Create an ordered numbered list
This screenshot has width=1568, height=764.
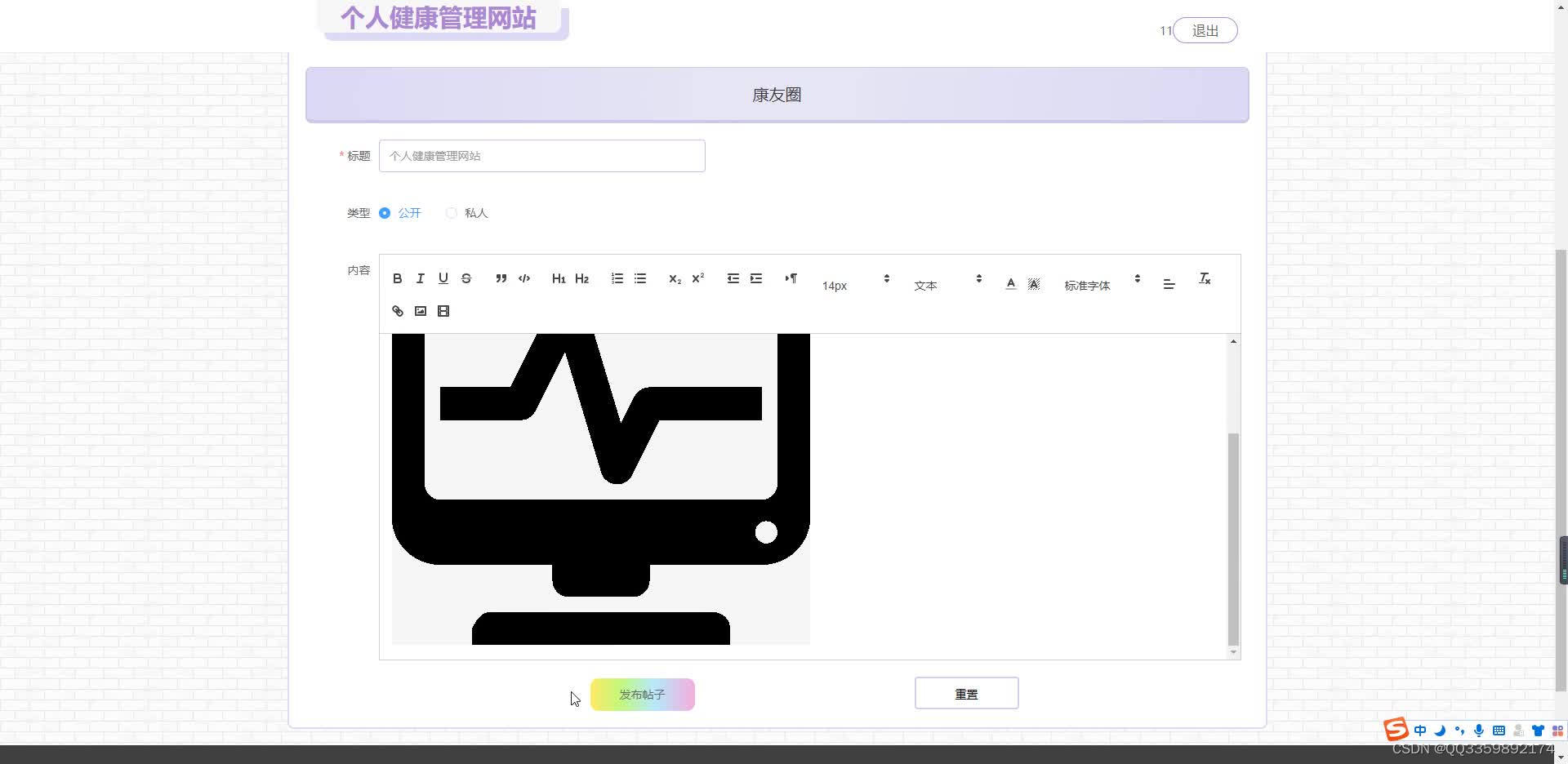pyautogui.click(x=617, y=278)
